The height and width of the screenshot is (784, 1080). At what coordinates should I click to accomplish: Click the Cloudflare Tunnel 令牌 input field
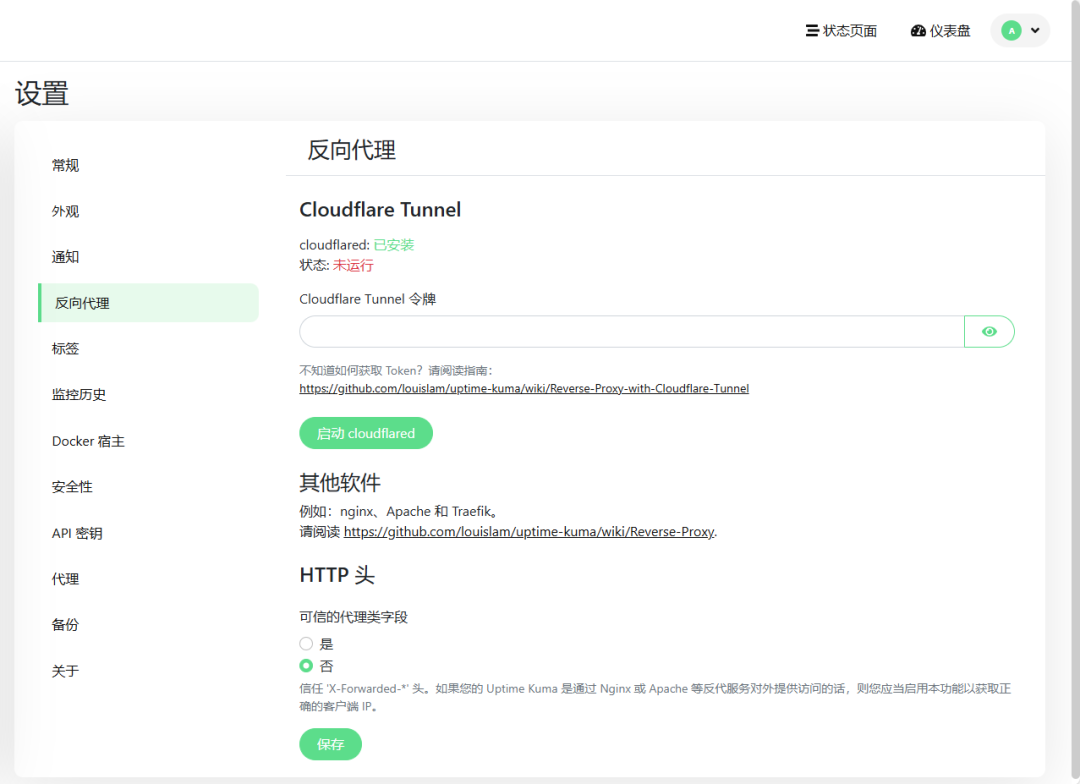pos(631,332)
